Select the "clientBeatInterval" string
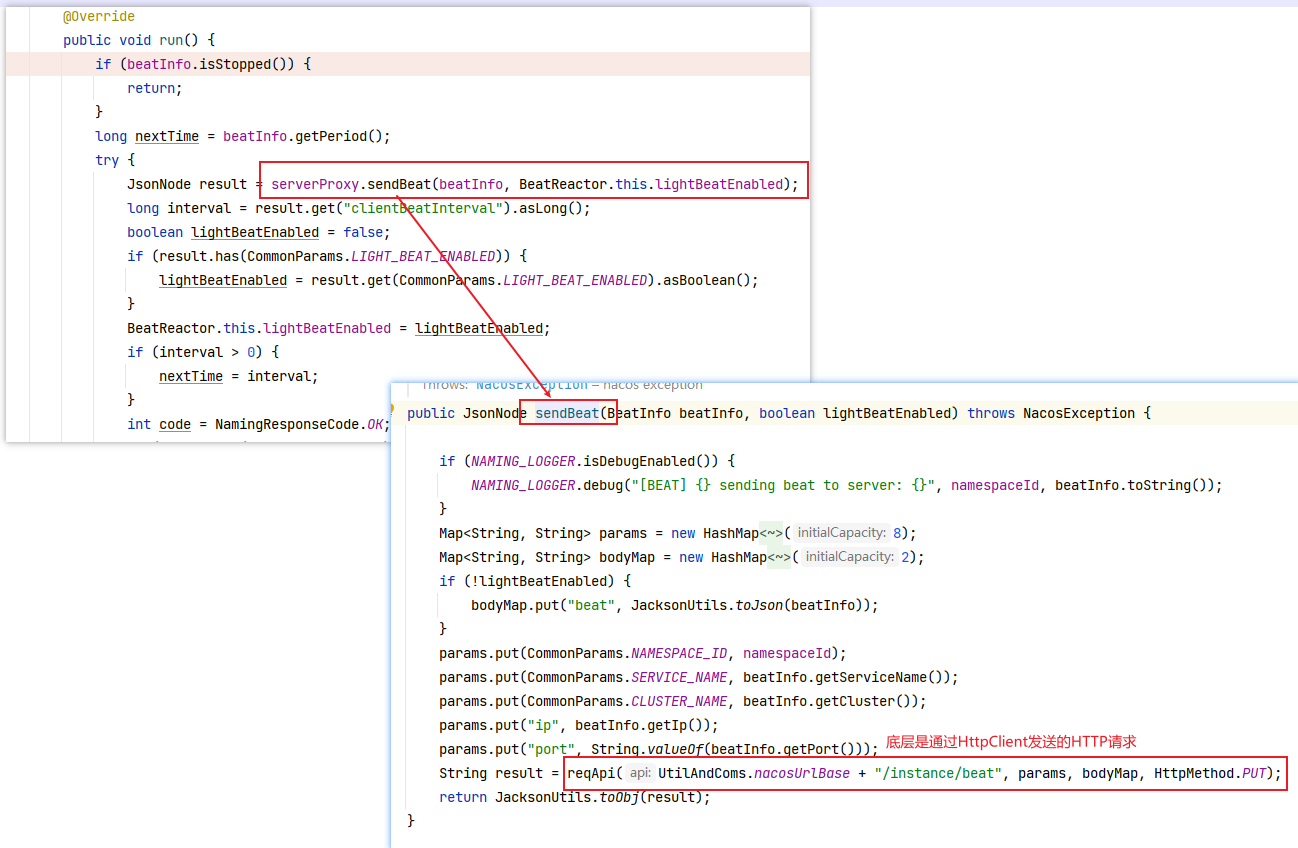The height and width of the screenshot is (848, 1298). click(423, 208)
